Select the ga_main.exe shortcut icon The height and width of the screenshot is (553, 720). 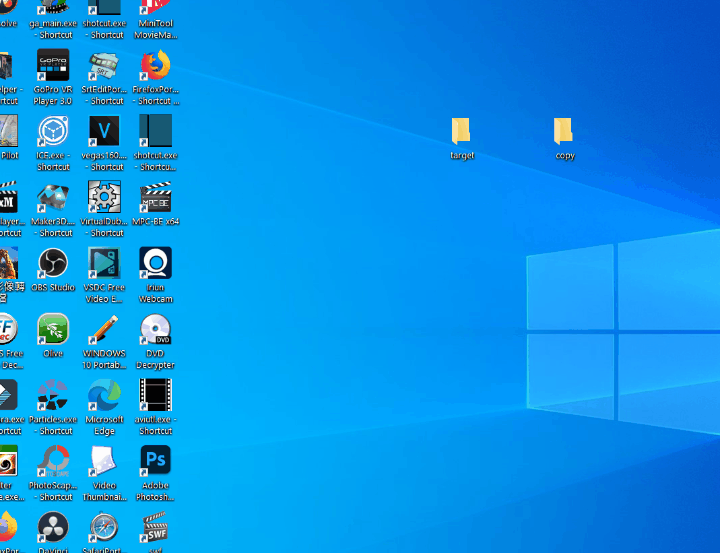[53, 8]
